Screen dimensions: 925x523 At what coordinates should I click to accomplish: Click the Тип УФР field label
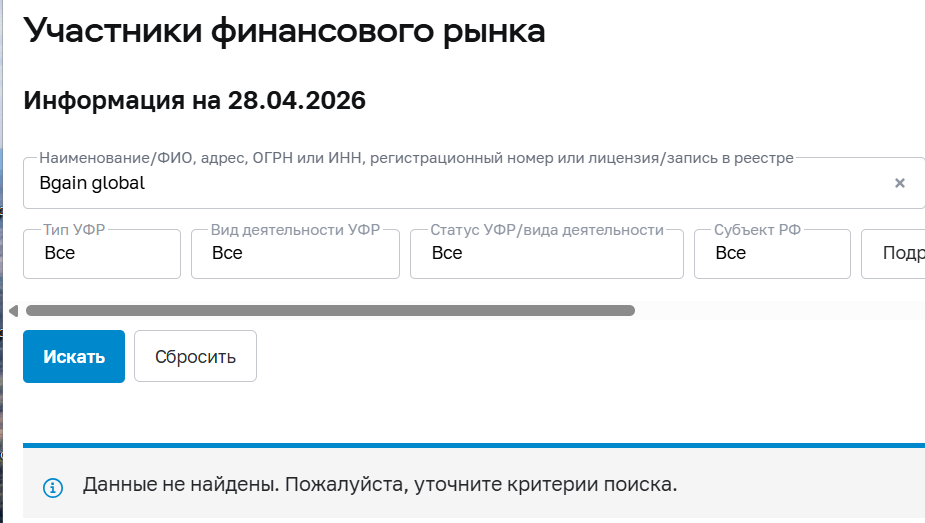tap(75, 230)
